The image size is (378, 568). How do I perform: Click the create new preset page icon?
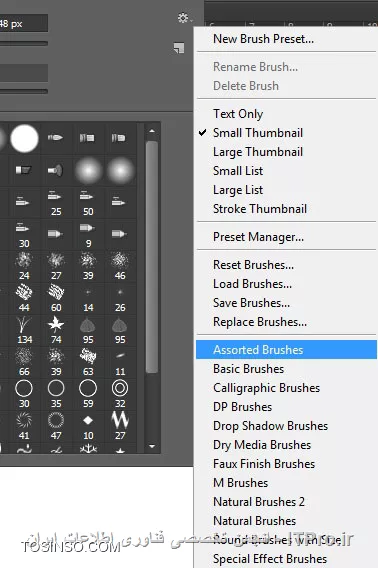(179, 48)
